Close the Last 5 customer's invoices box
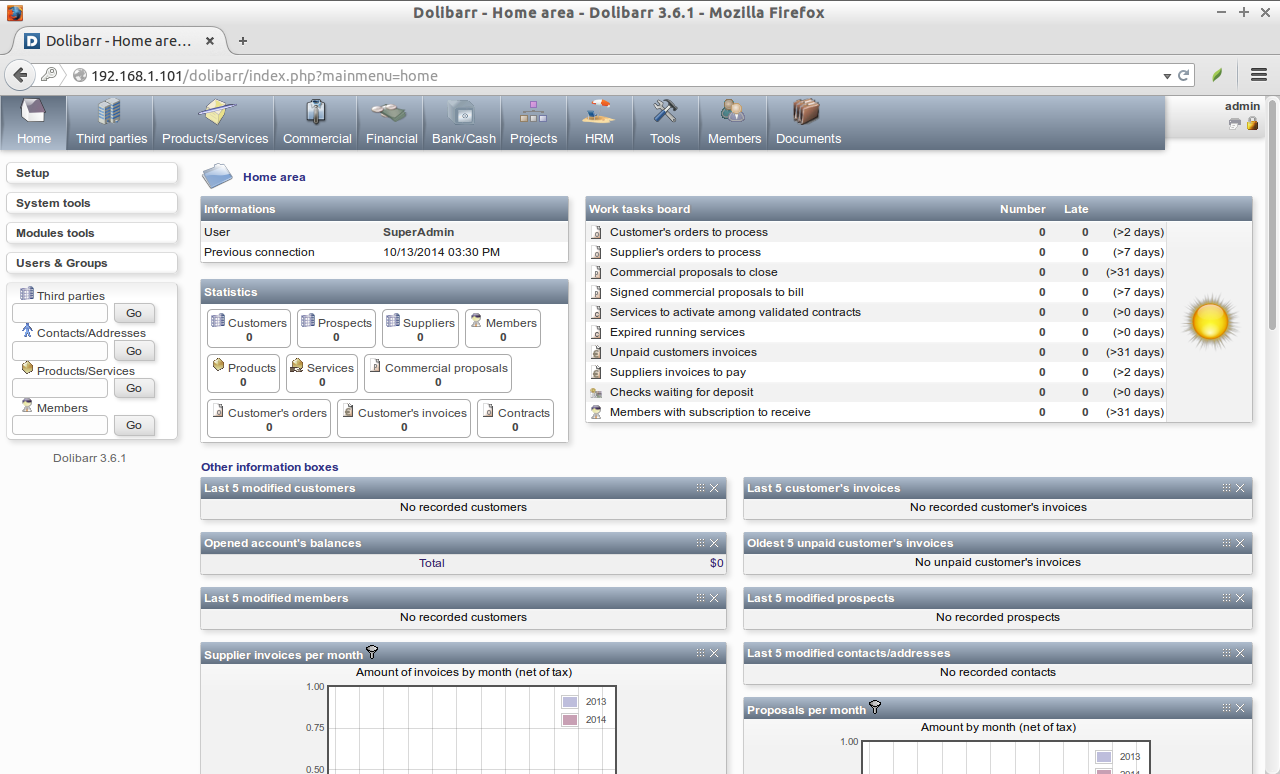The height and width of the screenshot is (774, 1280). click(1240, 488)
